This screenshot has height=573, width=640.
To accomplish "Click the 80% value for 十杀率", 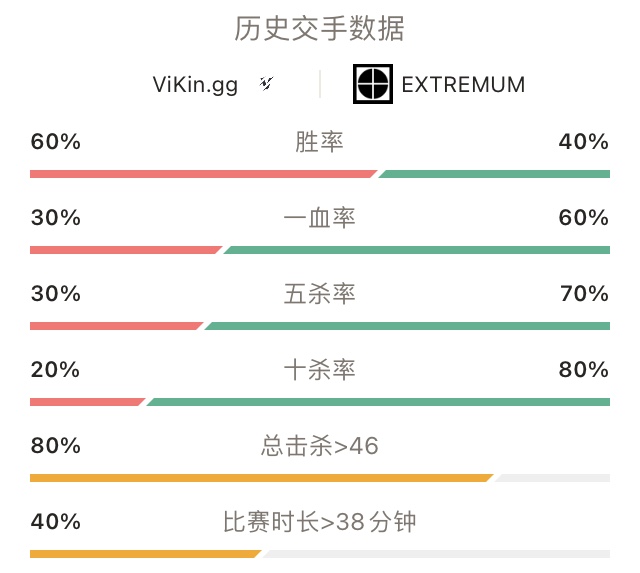I will (584, 370).
